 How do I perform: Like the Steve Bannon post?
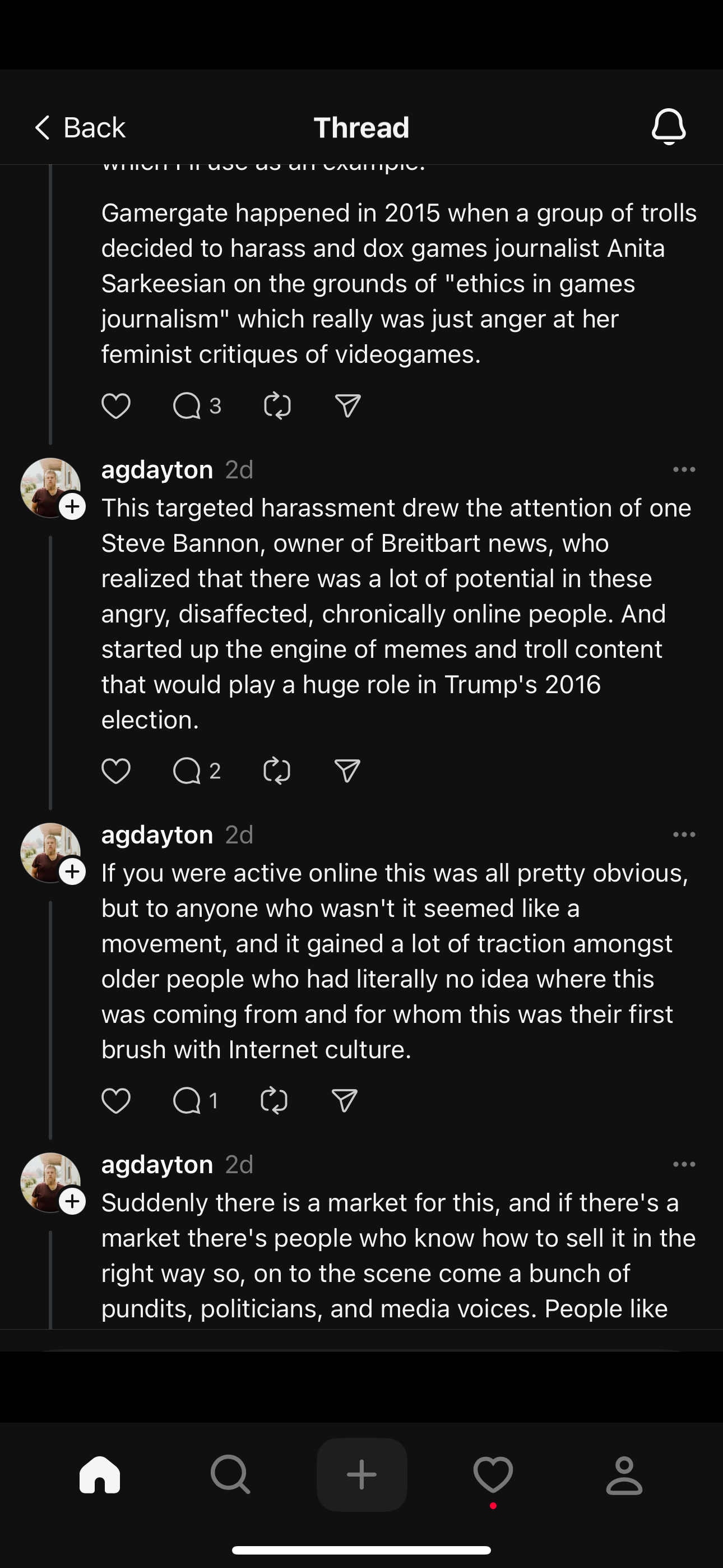115,771
